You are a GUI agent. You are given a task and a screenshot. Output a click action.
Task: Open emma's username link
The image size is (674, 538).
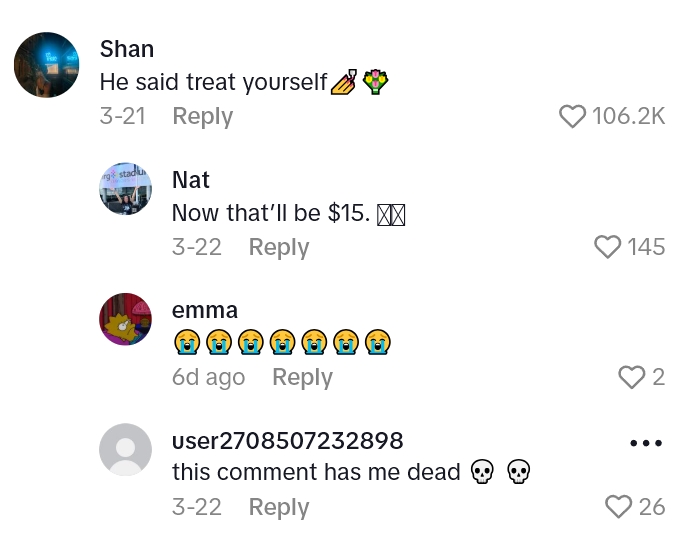click(x=205, y=310)
